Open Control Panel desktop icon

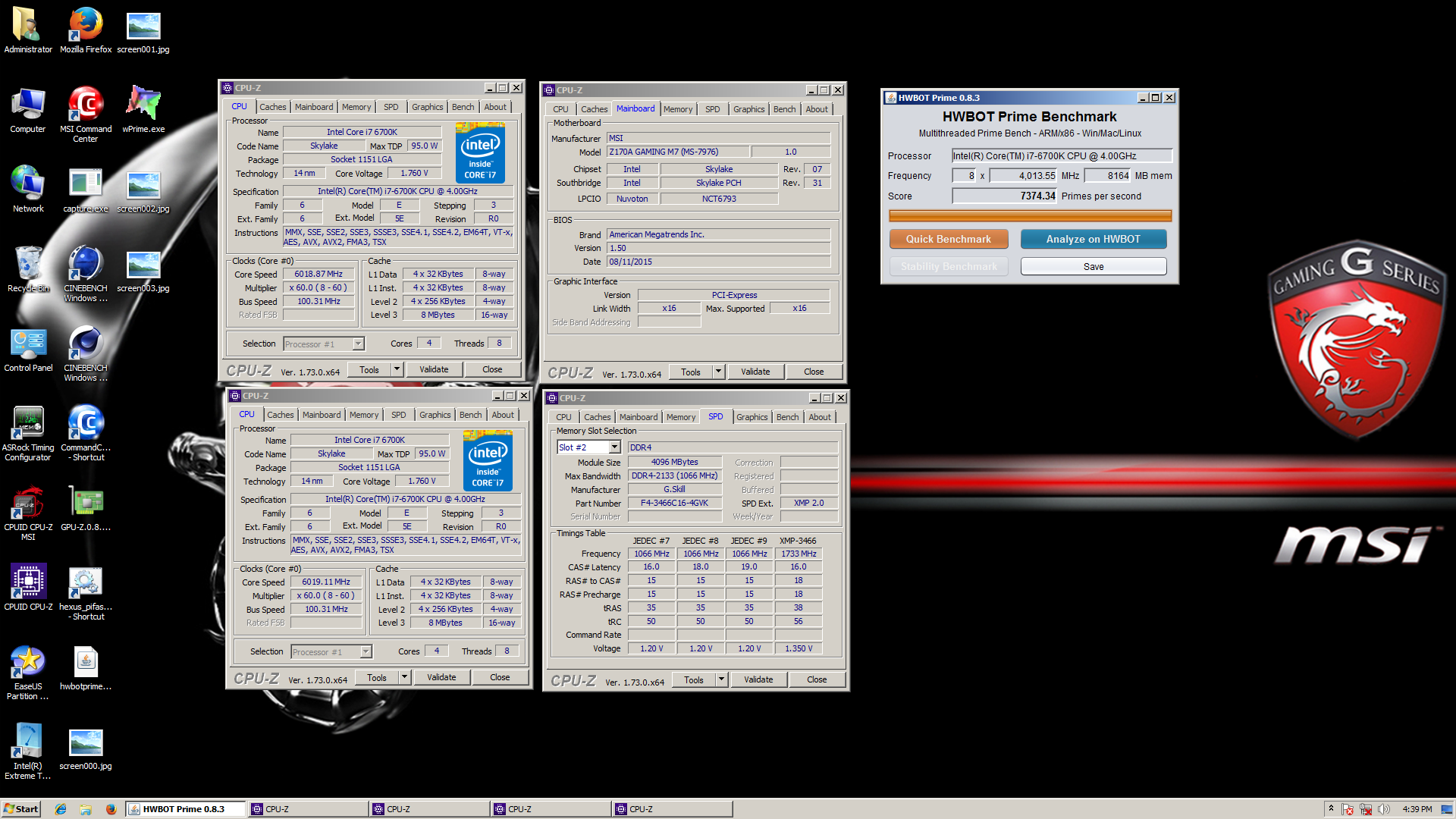[28, 349]
